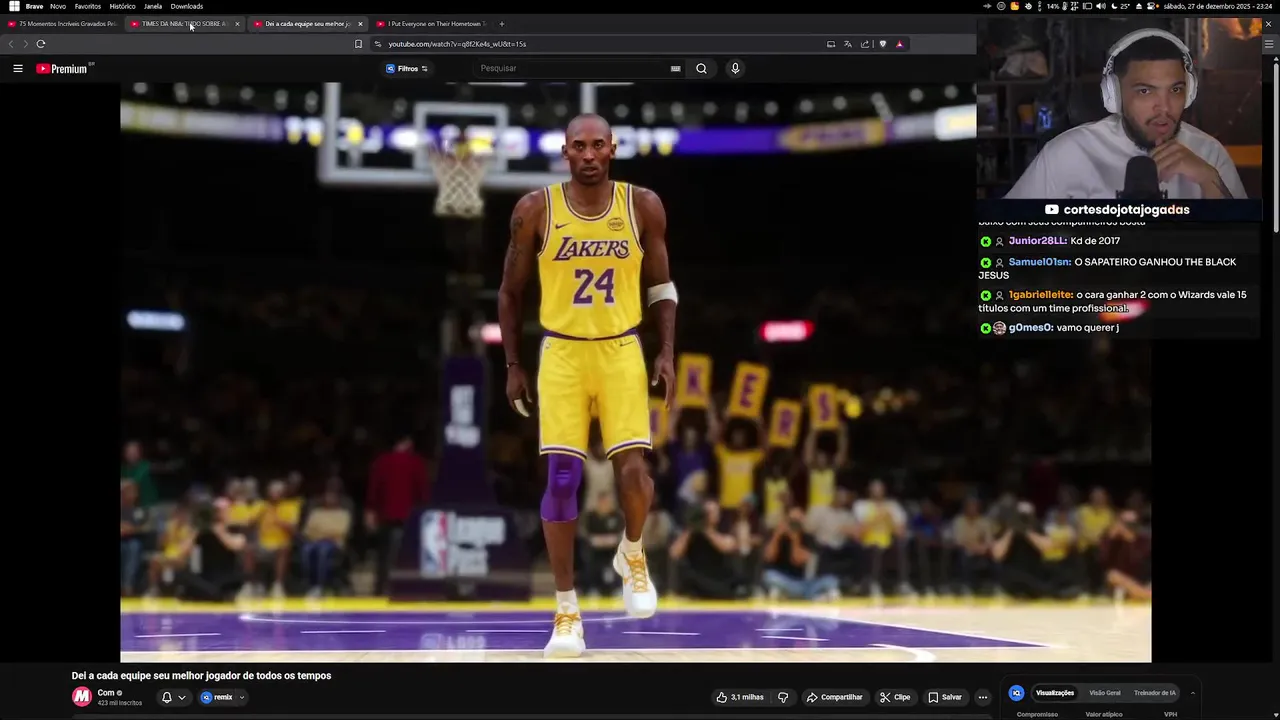The width and height of the screenshot is (1280, 720).
Task: Share the page via address bar share icon
Action: click(865, 44)
